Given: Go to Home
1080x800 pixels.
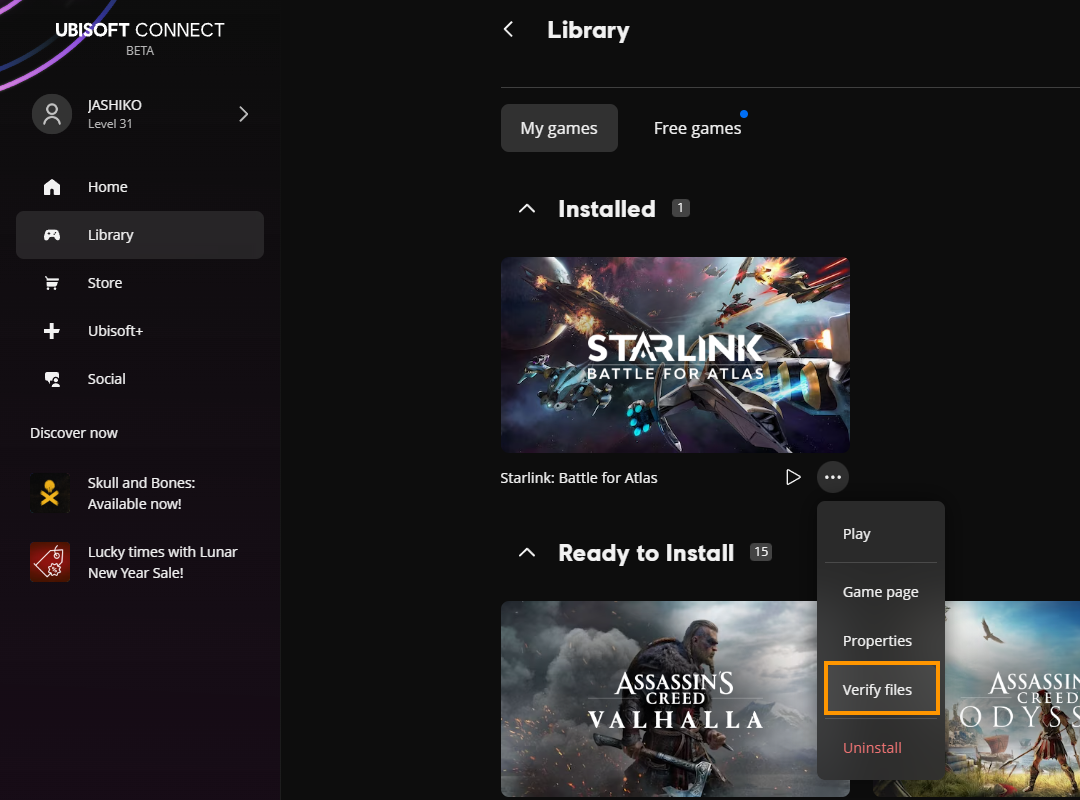Looking at the screenshot, I should pos(140,187).
